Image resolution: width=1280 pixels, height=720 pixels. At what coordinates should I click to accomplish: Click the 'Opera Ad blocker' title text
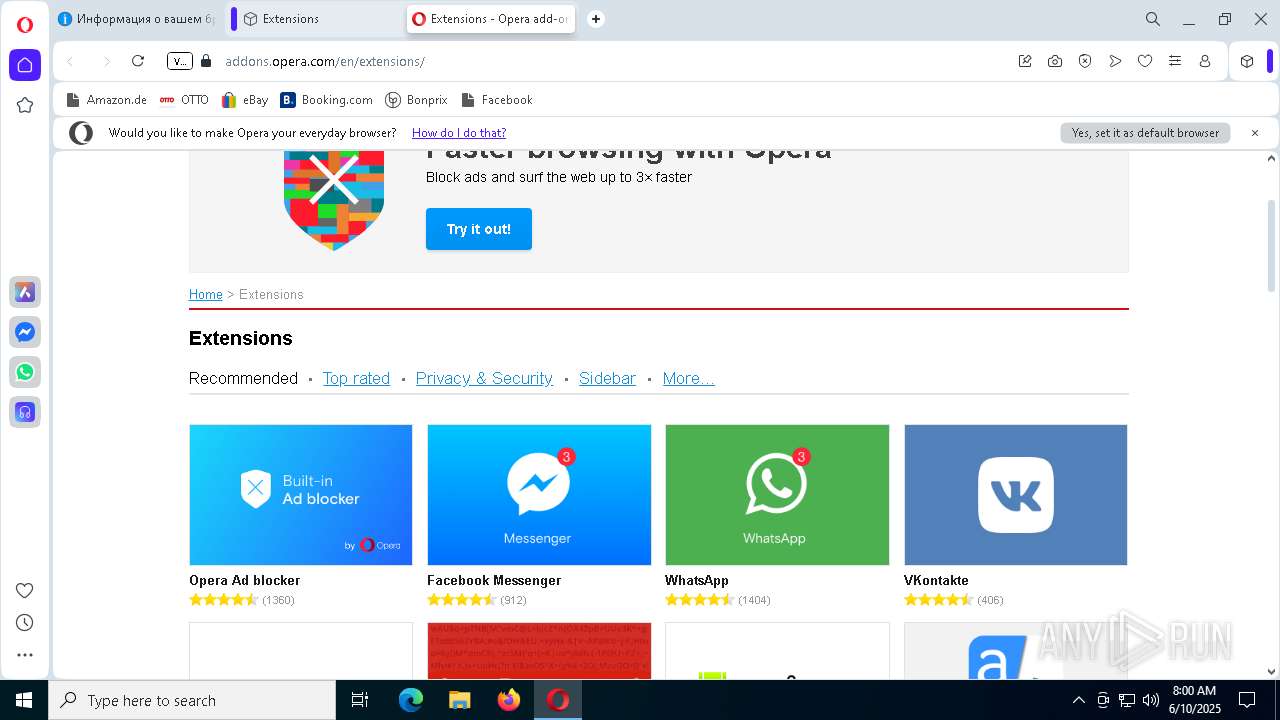(244, 580)
